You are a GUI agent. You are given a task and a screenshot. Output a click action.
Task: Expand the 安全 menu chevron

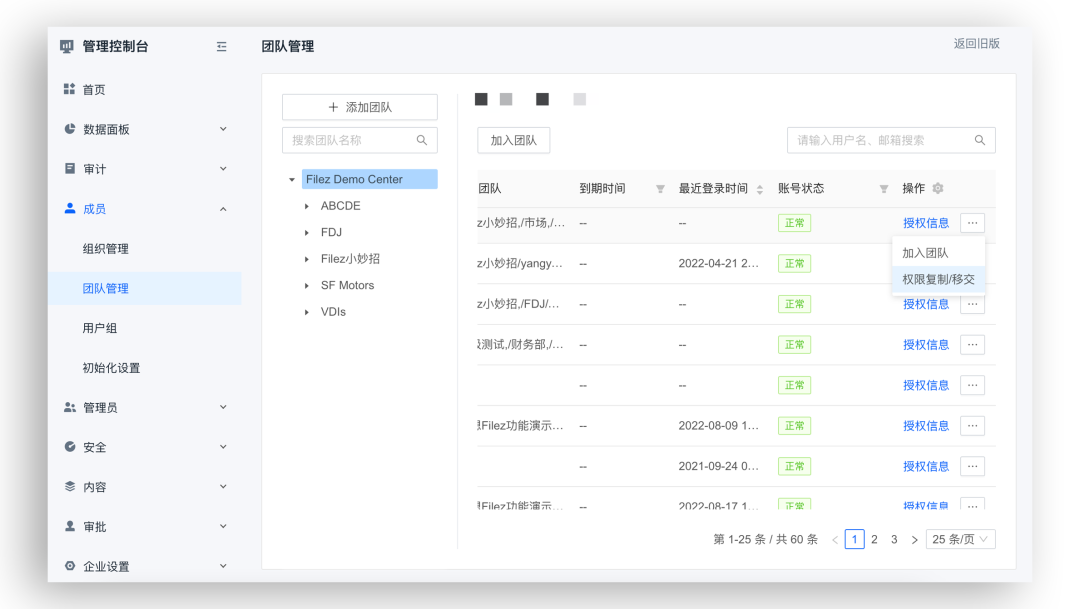(x=223, y=447)
